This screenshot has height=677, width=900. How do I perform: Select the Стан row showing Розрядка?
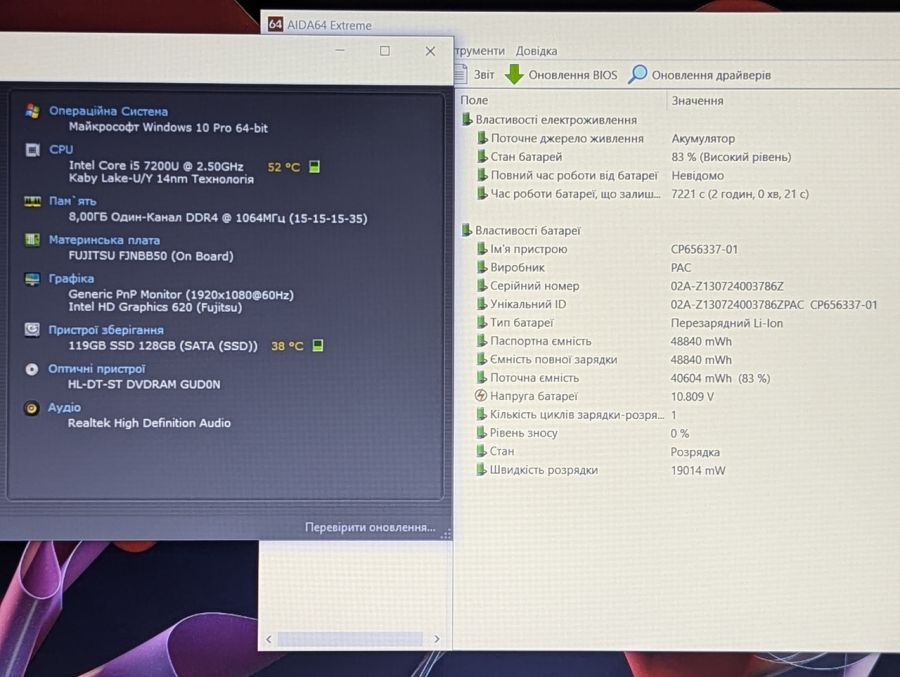598,451
